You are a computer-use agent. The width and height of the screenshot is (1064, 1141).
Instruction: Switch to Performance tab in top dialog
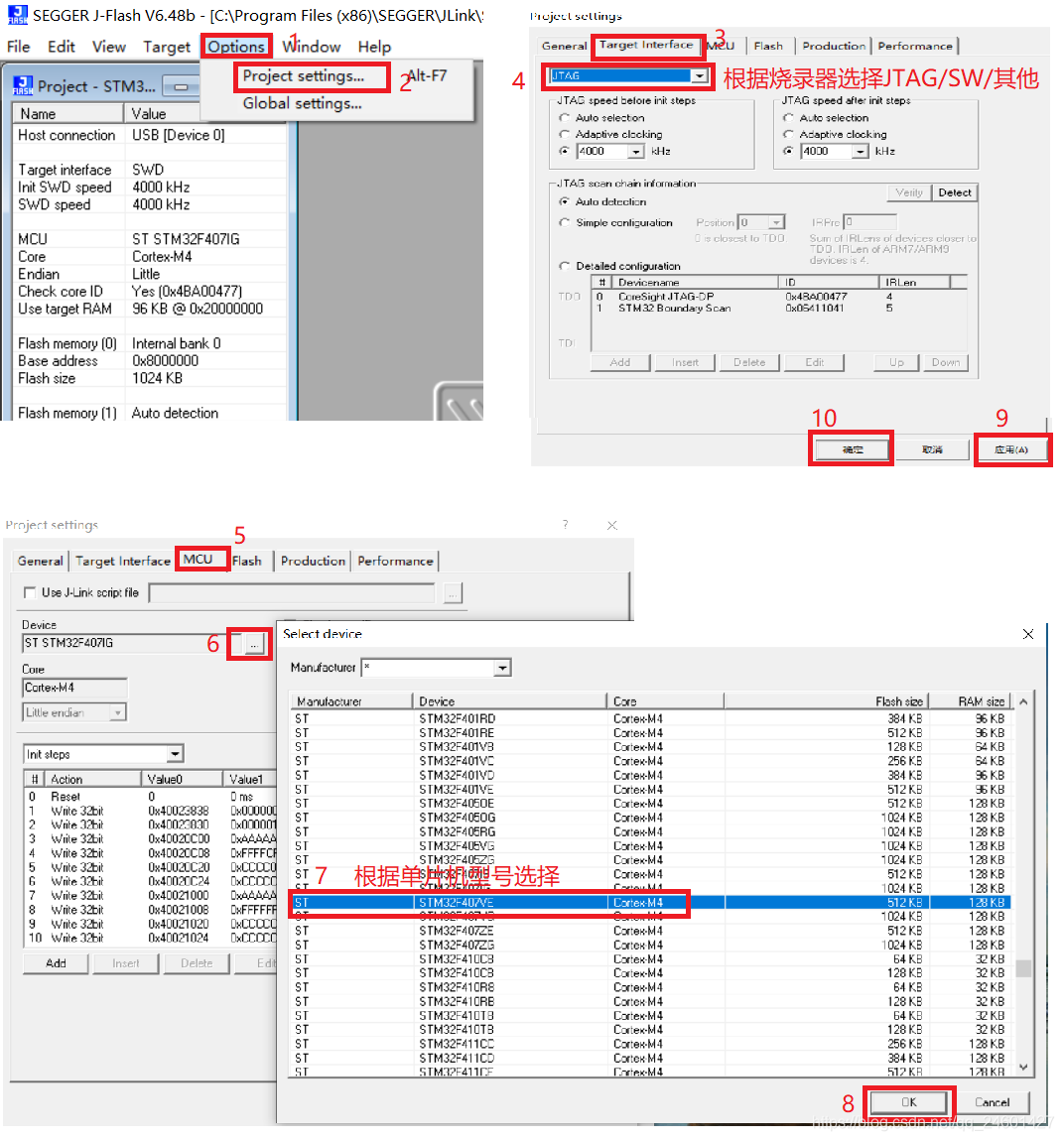(915, 46)
